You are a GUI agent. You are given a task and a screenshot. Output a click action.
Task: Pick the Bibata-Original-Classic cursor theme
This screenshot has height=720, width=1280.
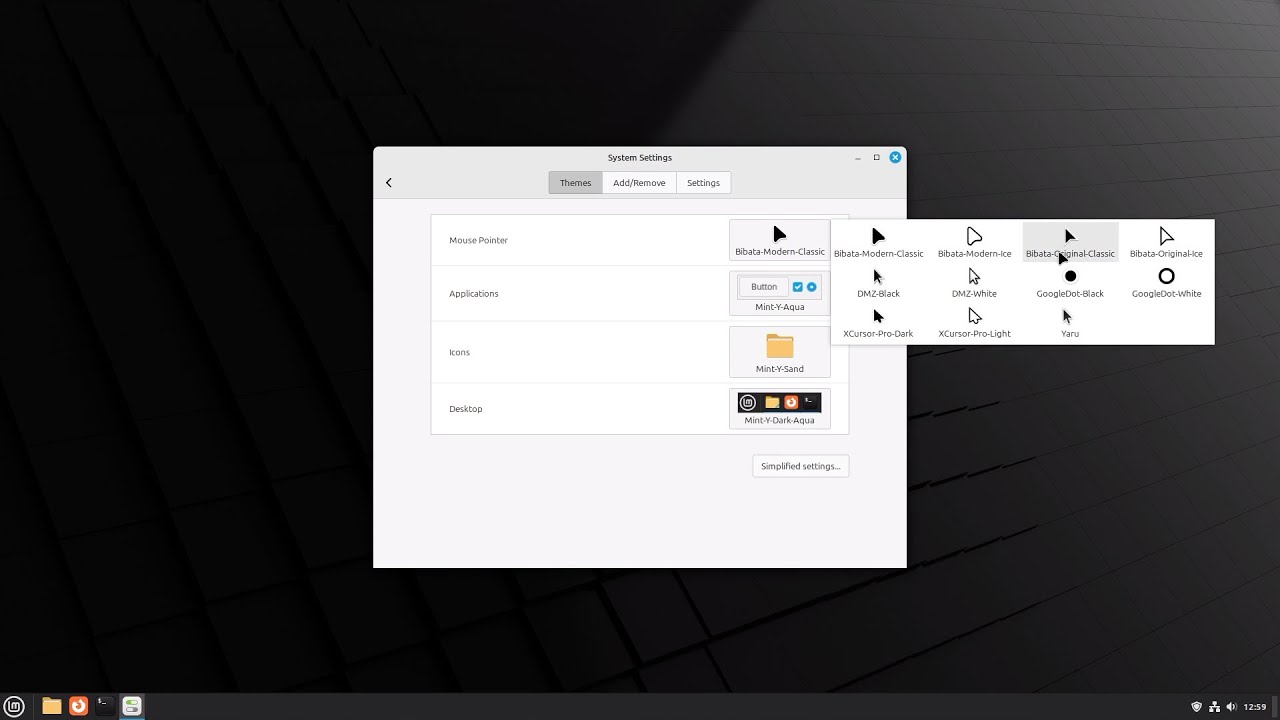point(1070,242)
